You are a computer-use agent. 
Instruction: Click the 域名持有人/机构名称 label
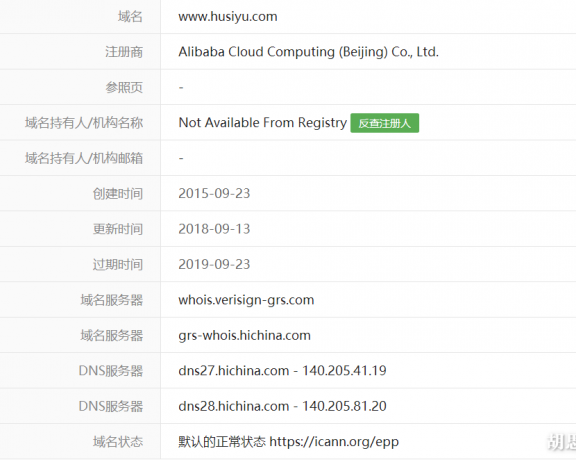(x=84, y=123)
